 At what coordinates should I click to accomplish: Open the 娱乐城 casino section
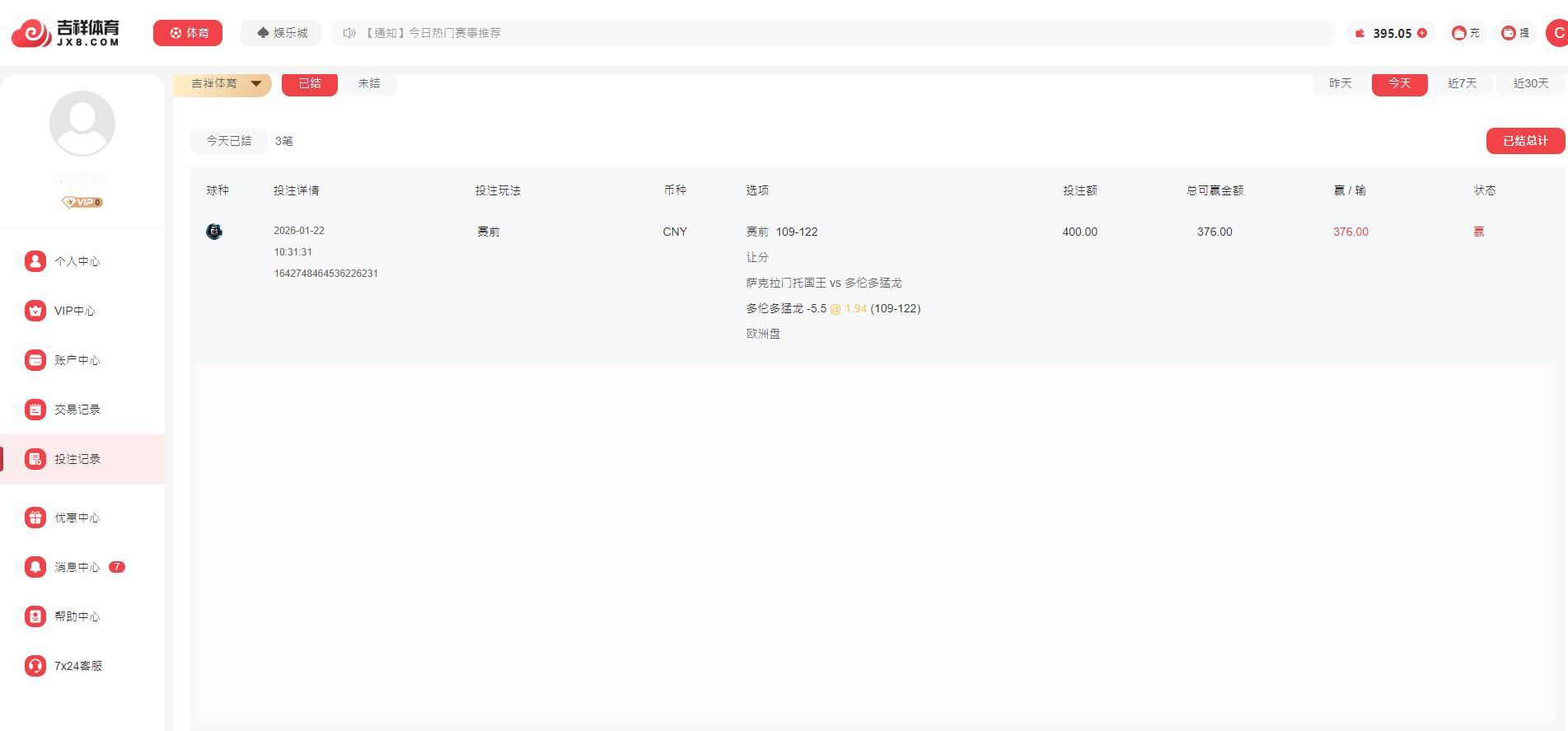tap(282, 33)
